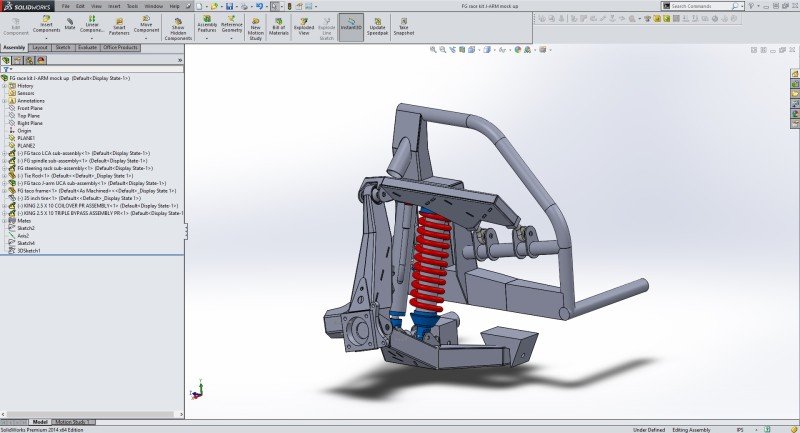Open Reference Geometry tool
Image resolution: width=800 pixels, height=433 pixels.
(x=232, y=26)
